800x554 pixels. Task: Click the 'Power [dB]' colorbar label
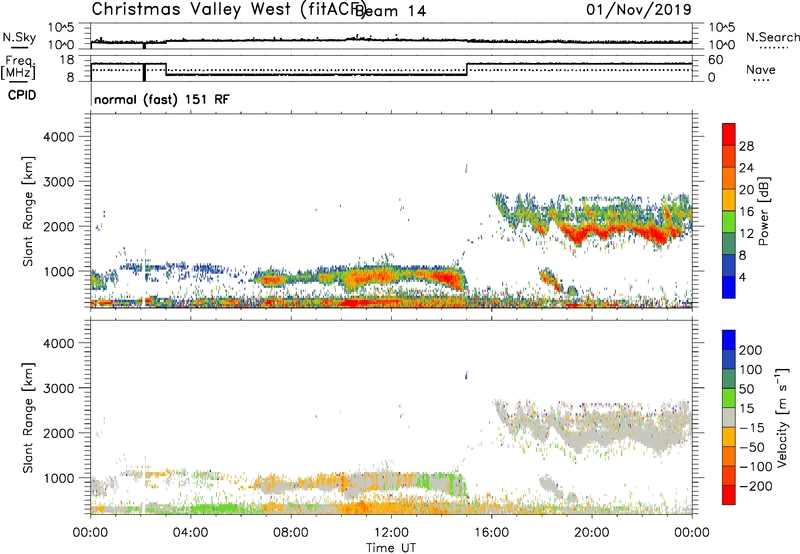(763, 211)
